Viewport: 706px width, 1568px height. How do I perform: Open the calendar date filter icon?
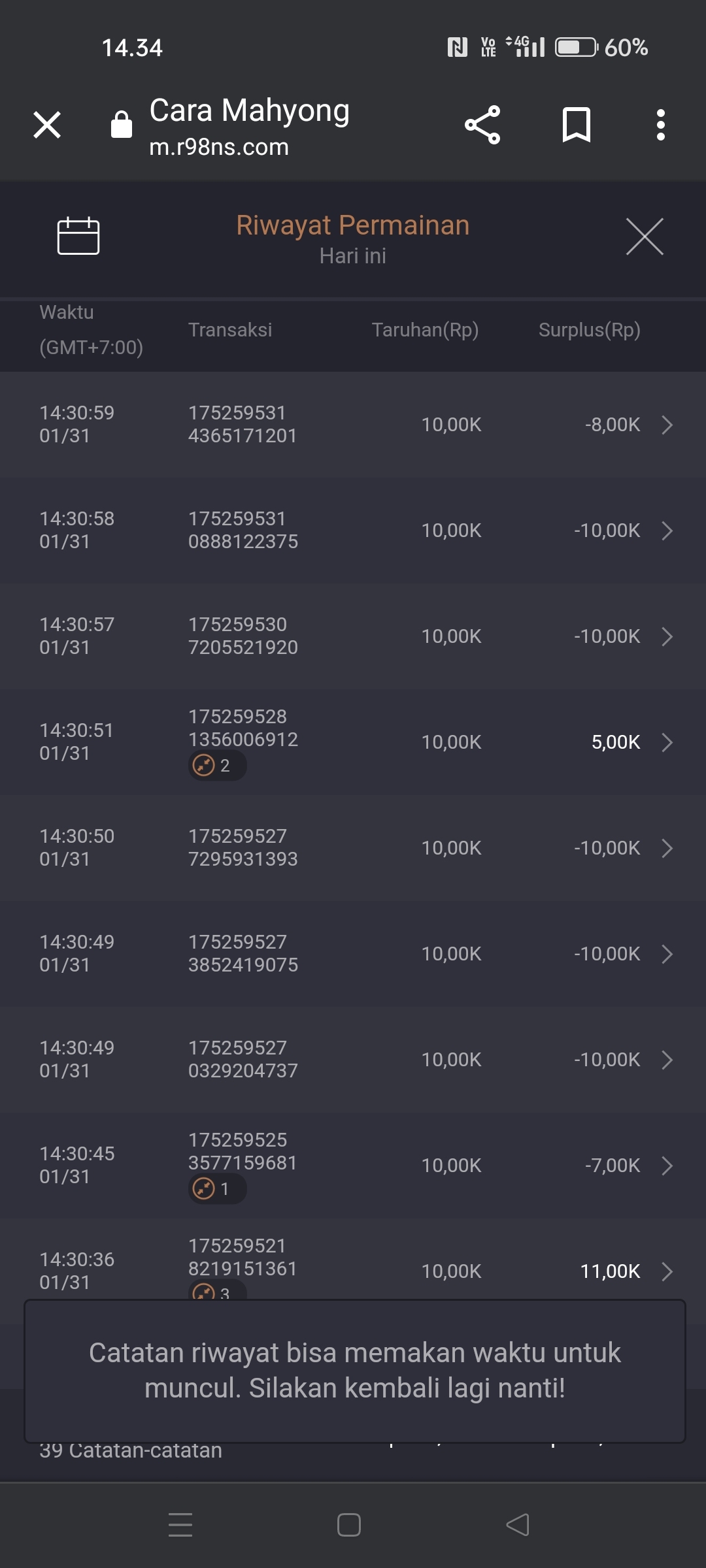coord(78,235)
